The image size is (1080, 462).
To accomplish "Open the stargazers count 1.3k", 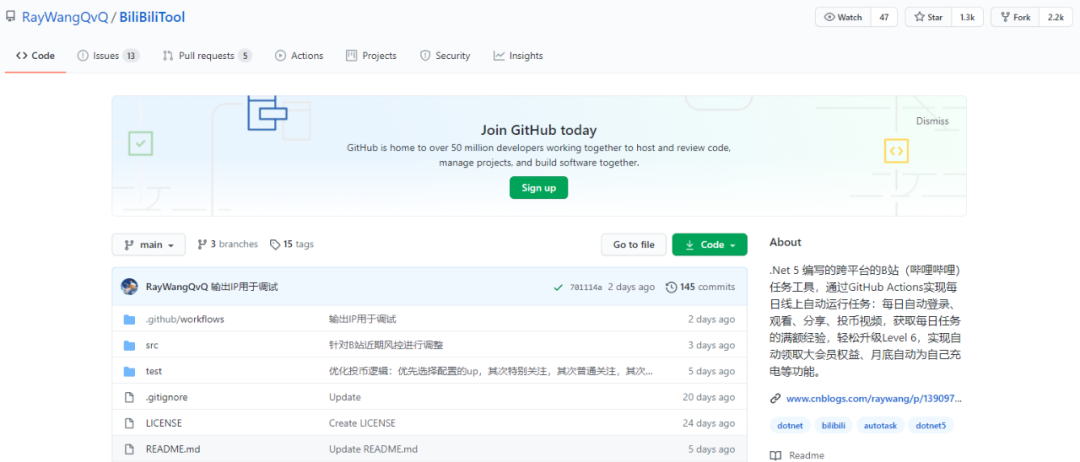I will click(x=967, y=17).
